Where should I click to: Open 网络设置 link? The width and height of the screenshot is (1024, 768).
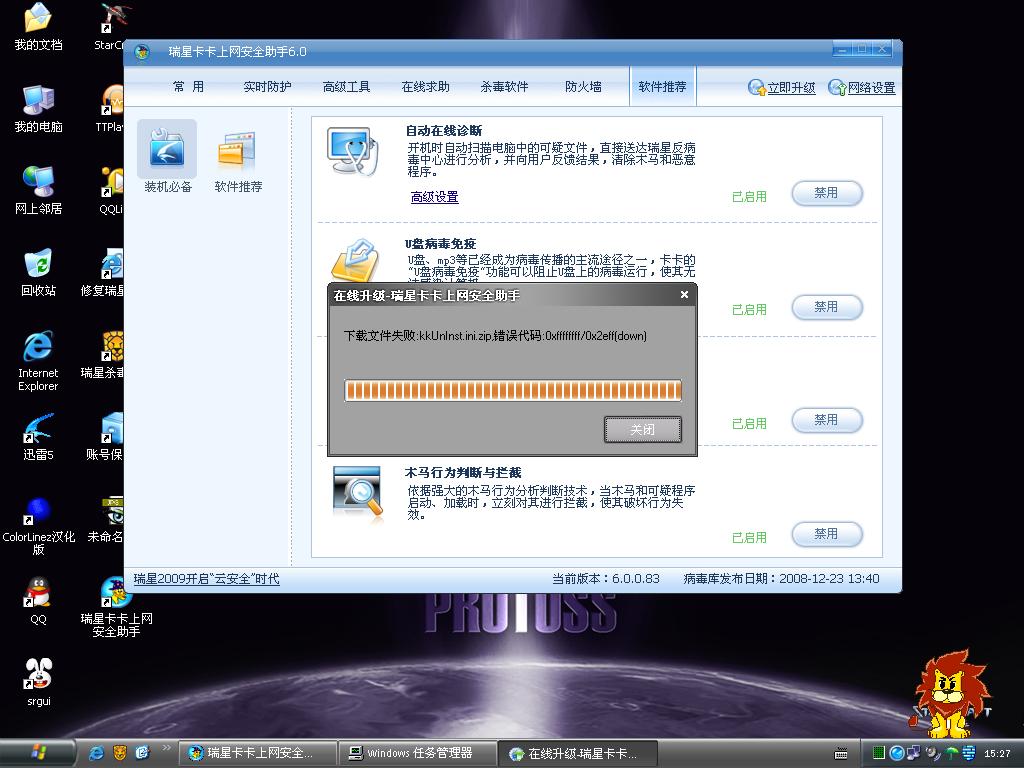tap(862, 88)
